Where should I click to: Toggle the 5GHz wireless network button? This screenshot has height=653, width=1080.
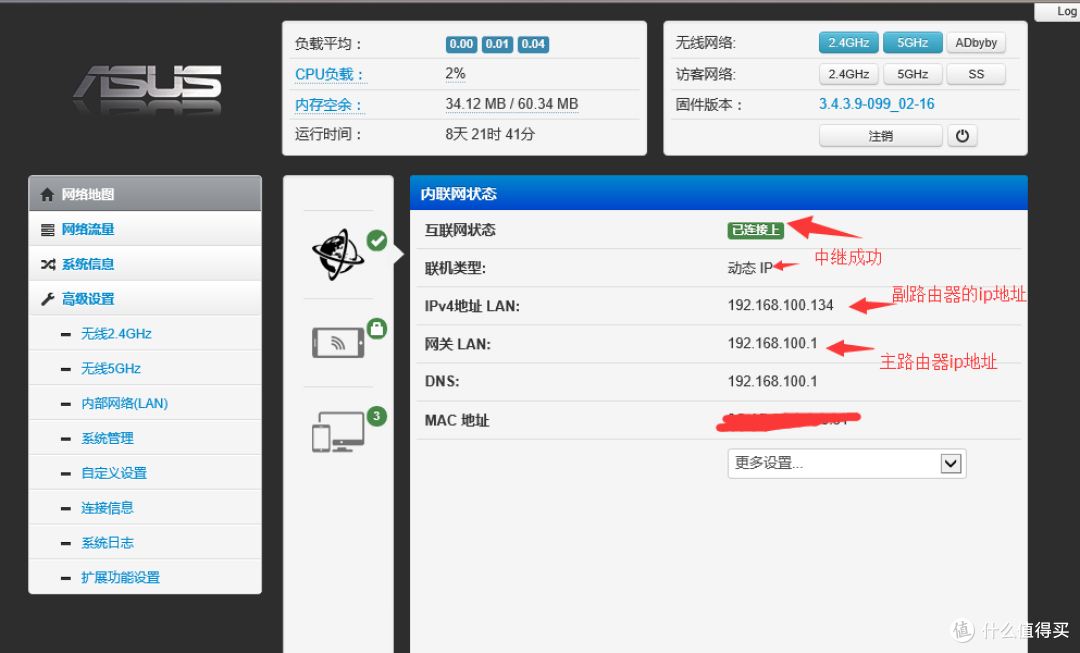[913, 43]
